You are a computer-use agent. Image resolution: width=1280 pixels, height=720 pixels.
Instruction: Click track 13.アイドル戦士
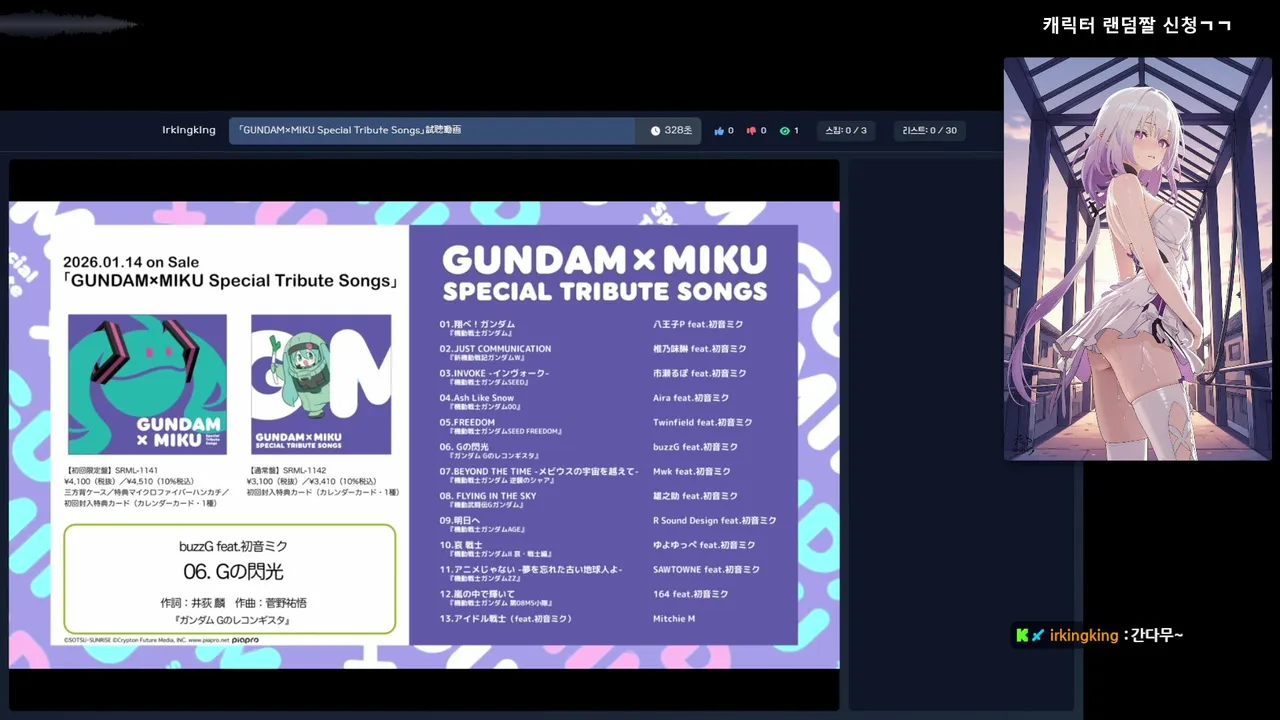click(505, 619)
